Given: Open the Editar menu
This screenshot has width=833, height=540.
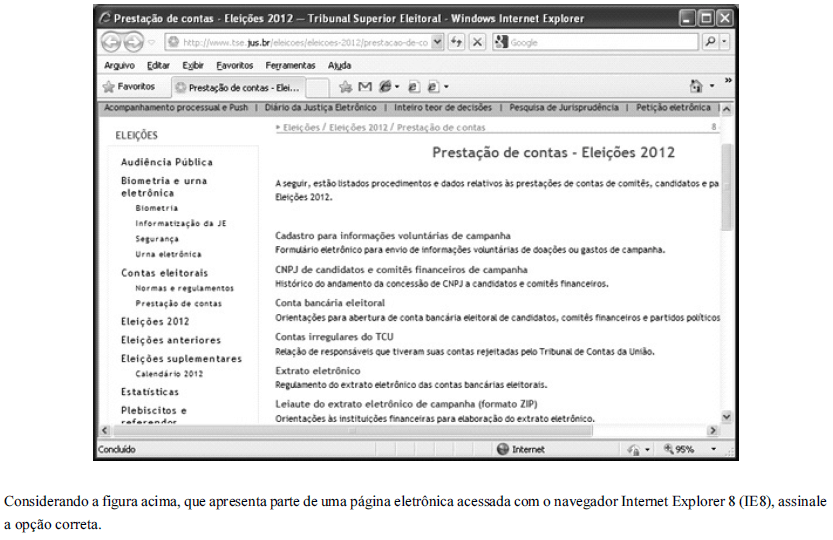Looking at the screenshot, I should pos(158,65).
